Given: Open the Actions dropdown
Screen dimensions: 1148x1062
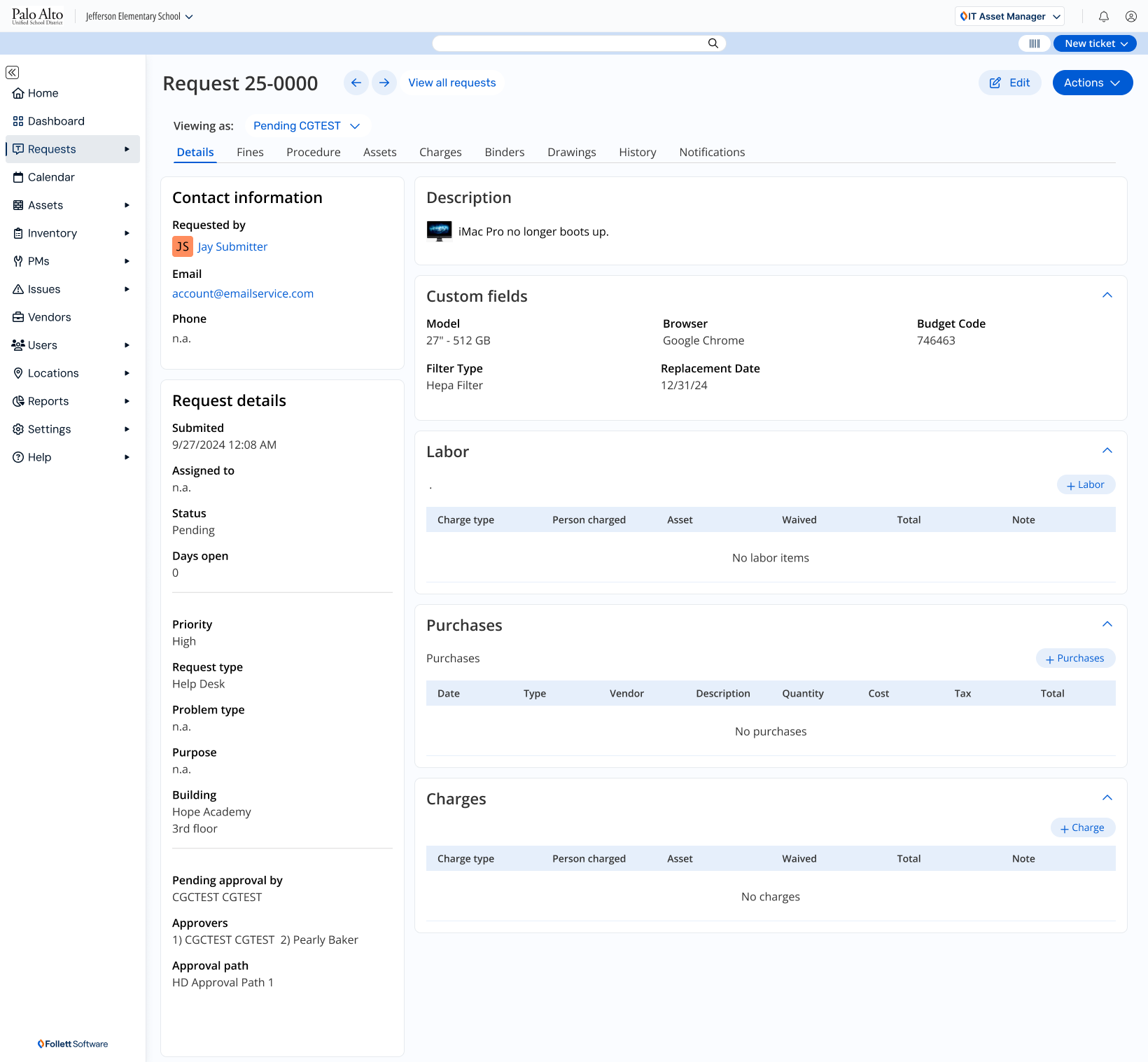Looking at the screenshot, I should (x=1092, y=83).
